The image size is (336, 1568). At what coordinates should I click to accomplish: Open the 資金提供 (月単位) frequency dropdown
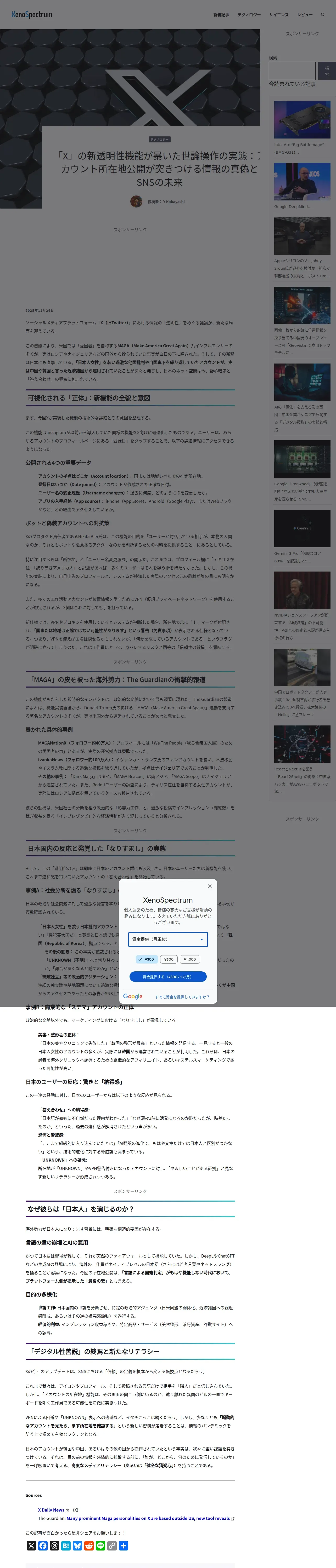168,939
